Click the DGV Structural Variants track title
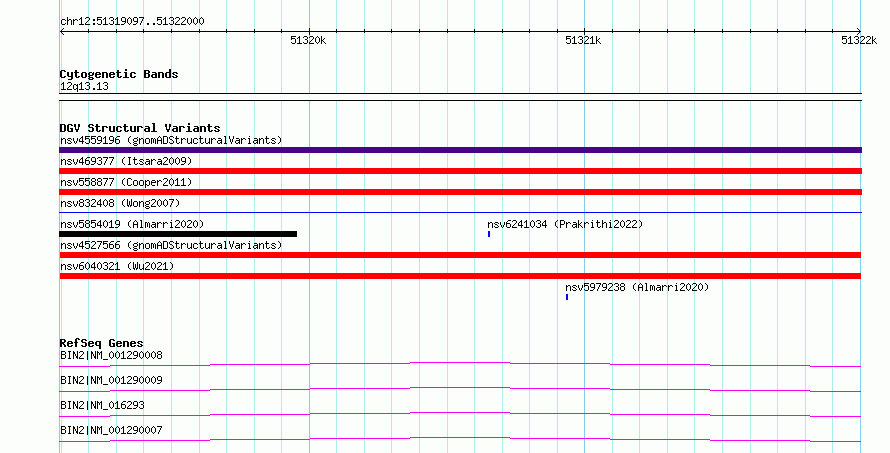 (x=140, y=128)
